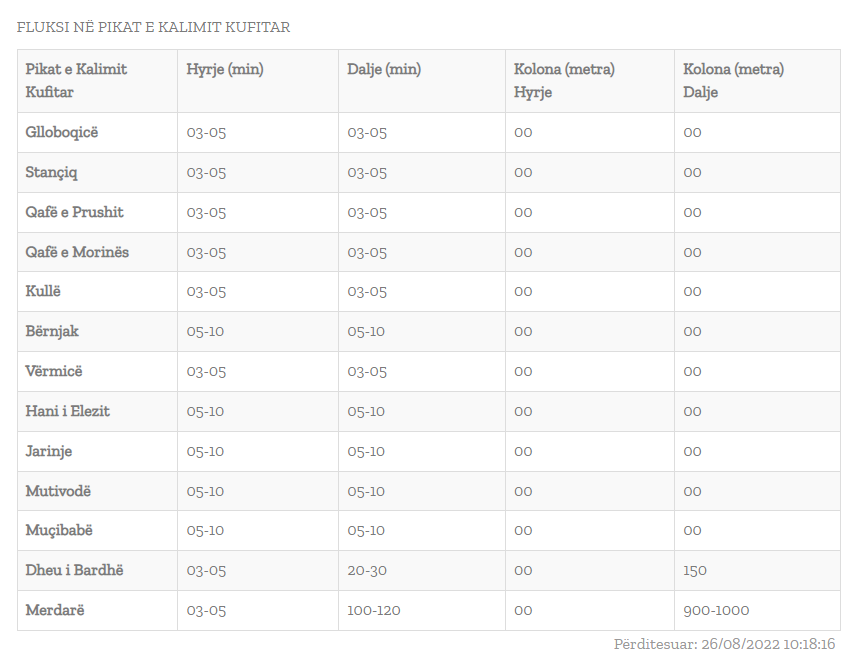Image resolution: width=851 pixels, height=664 pixels.
Task: Click the Përditësuar timestamp text
Action: point(724,644)
